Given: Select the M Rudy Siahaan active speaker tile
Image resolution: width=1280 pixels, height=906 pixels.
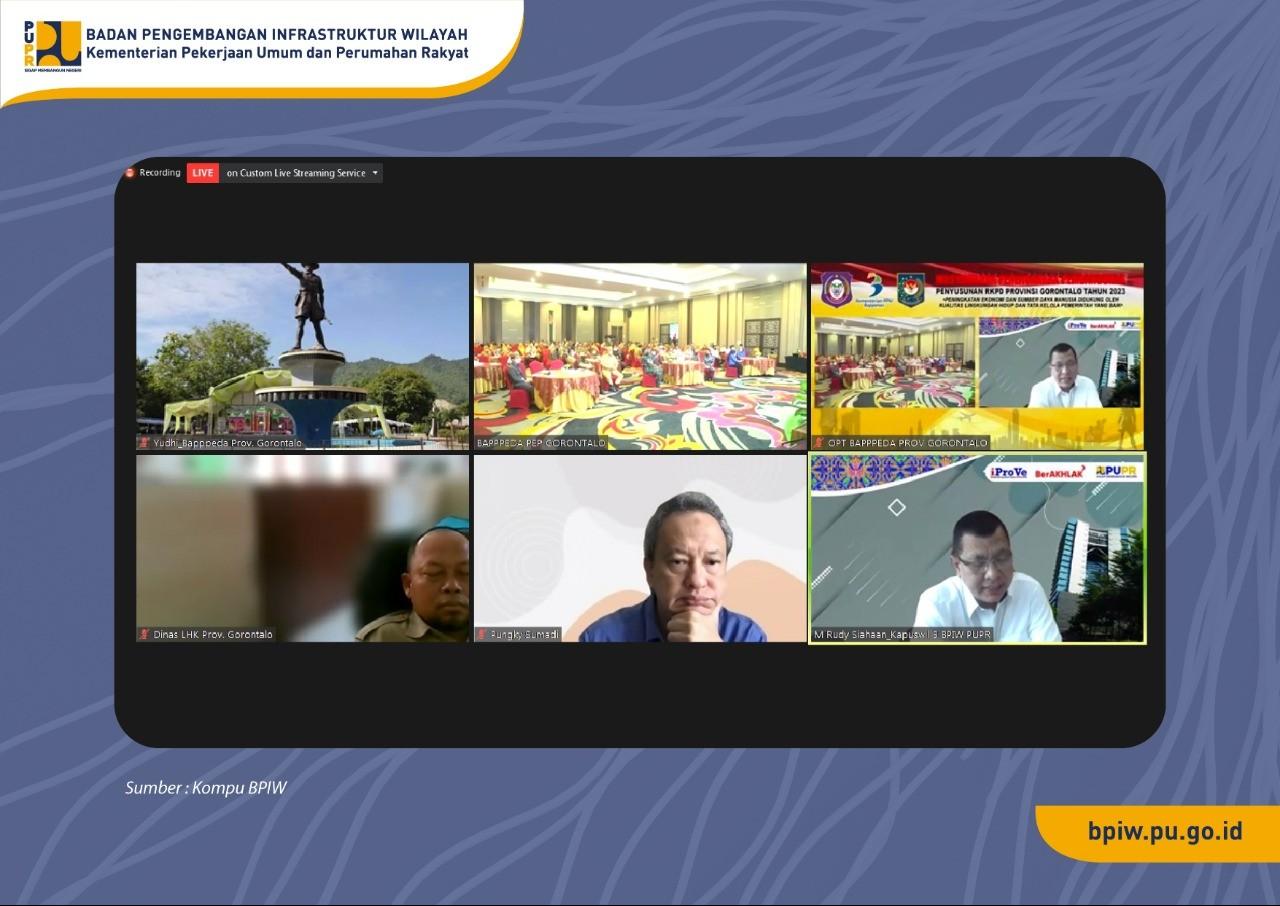Looking at the screenshot, I should pos(977,548).
